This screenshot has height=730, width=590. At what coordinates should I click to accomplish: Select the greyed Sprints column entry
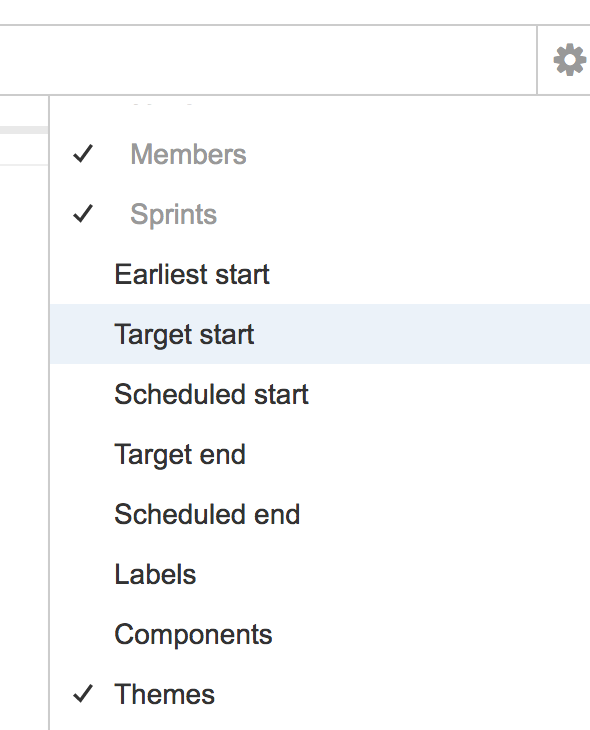pos(173,215)
